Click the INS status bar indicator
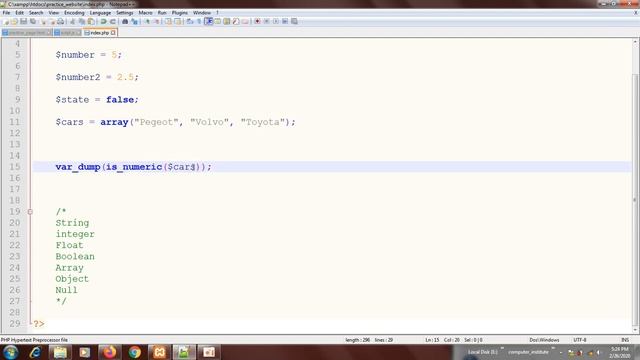The width and height of the screenshot is (640, 360). click(x=625, y=340)
